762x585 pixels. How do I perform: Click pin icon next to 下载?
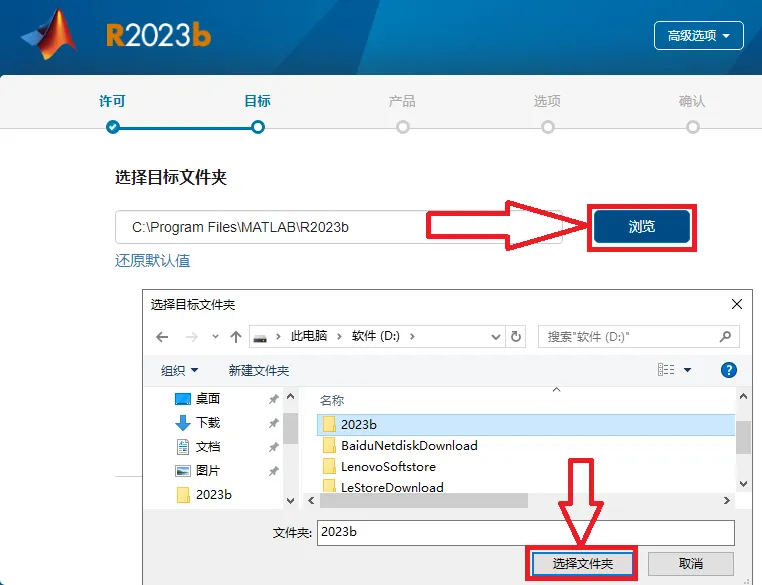coord(274,423)
